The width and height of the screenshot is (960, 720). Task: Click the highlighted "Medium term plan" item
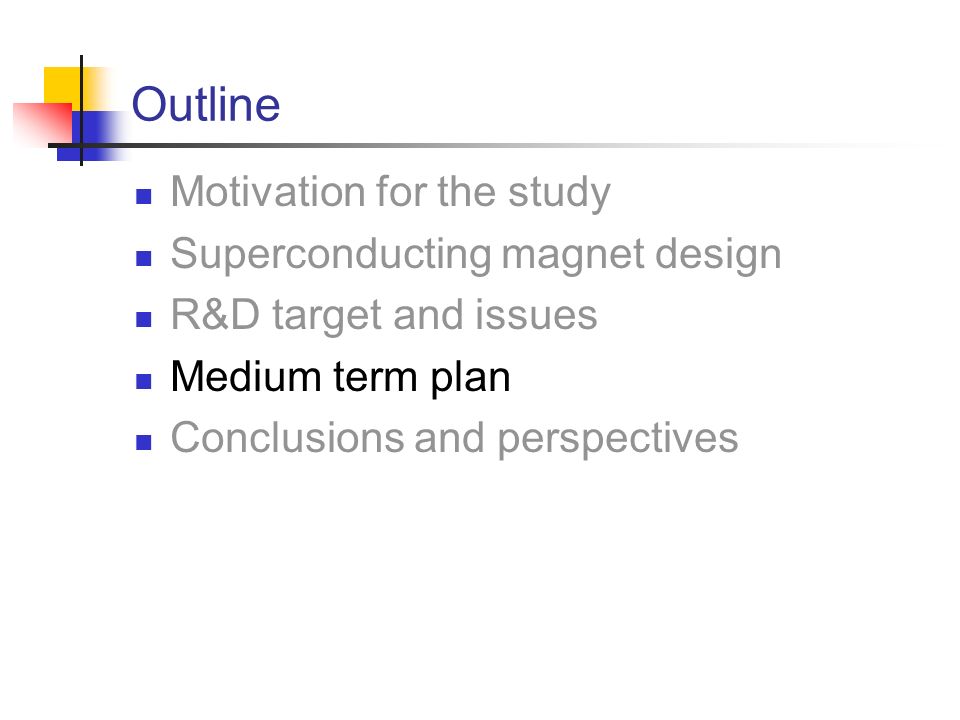[x=340, y=377]
